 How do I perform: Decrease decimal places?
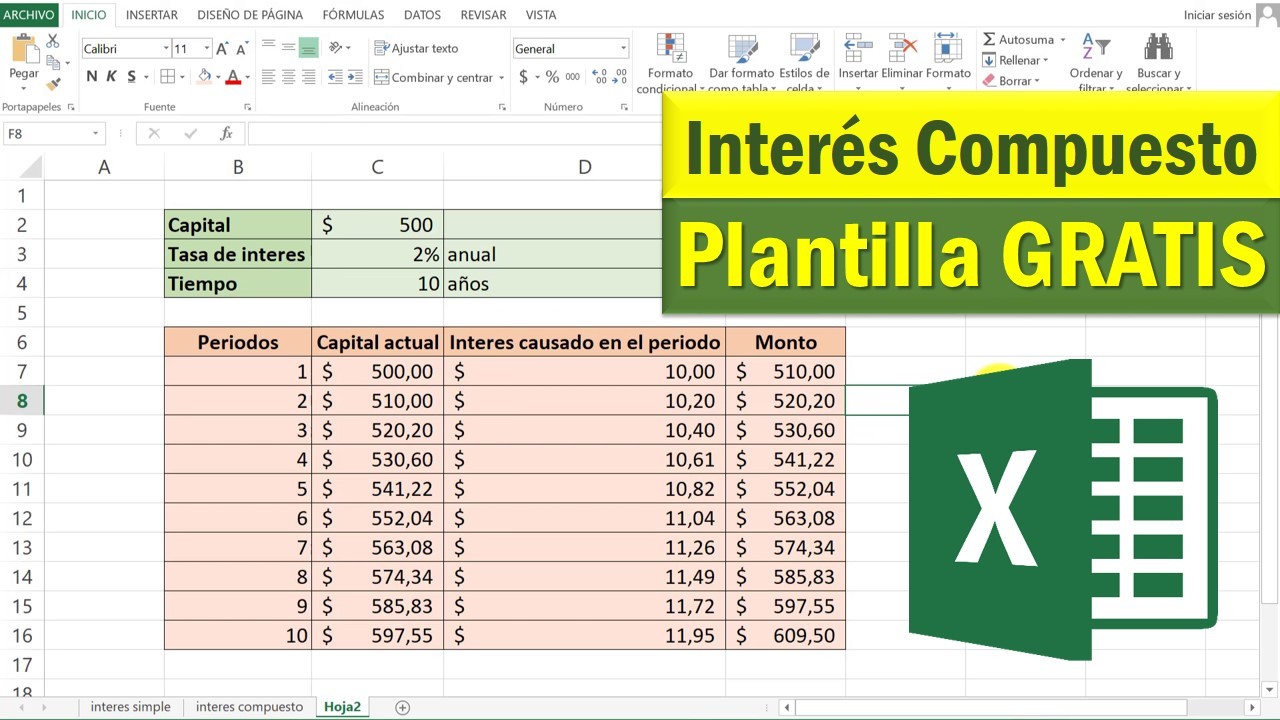[x=620, y=77]
